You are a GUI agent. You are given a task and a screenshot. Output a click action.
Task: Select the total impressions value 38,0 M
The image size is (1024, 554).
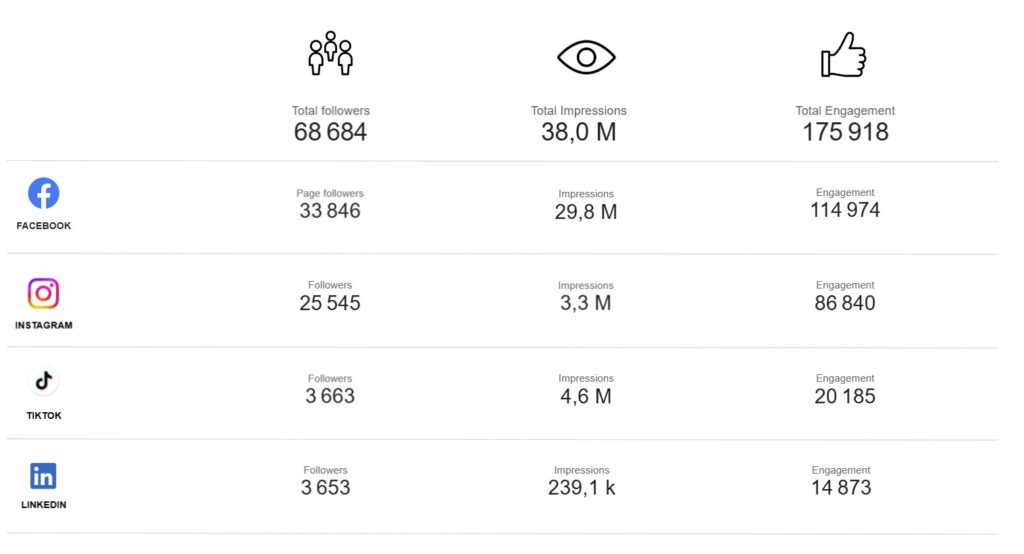tap(578, 132)
